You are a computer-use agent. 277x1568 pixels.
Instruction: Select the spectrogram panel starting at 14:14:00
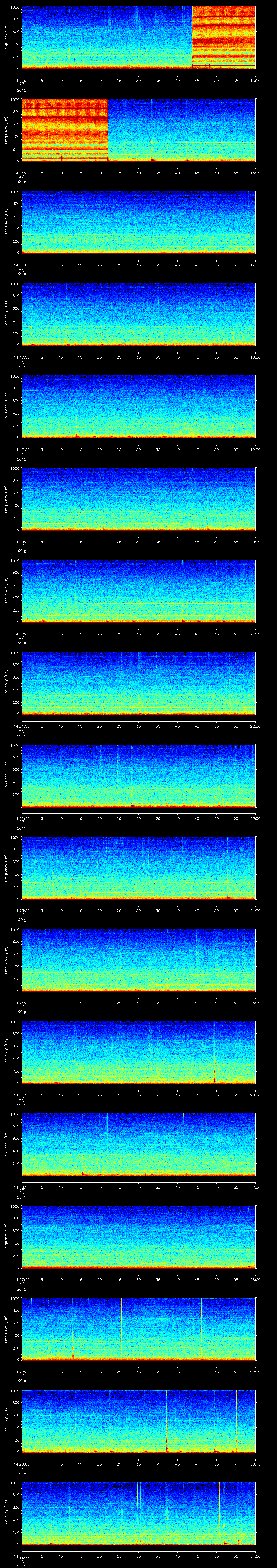click(x=139, y=38)
